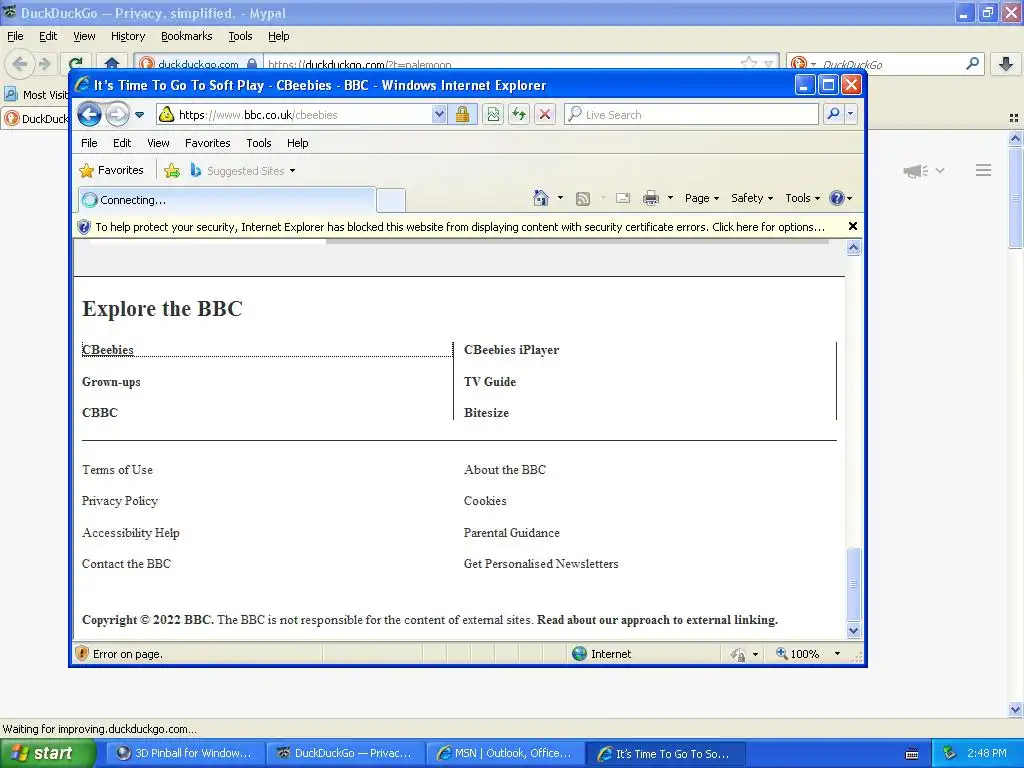Reload page in Mypal browser
Image resolution: width=1024 pixels, height=768 pixels.
pos(76,64)
